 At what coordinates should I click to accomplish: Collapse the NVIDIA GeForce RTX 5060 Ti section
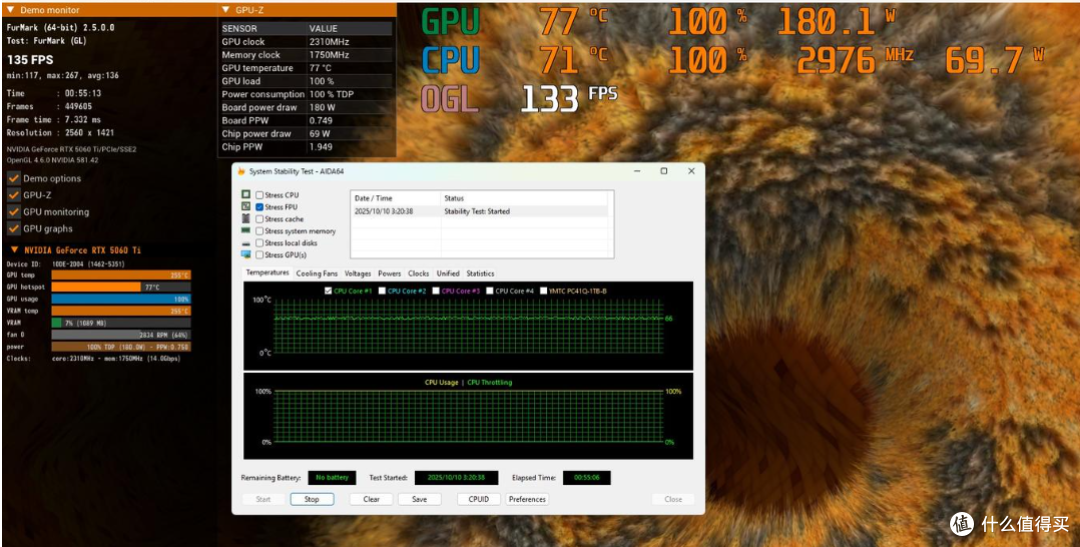click(13, 250)
